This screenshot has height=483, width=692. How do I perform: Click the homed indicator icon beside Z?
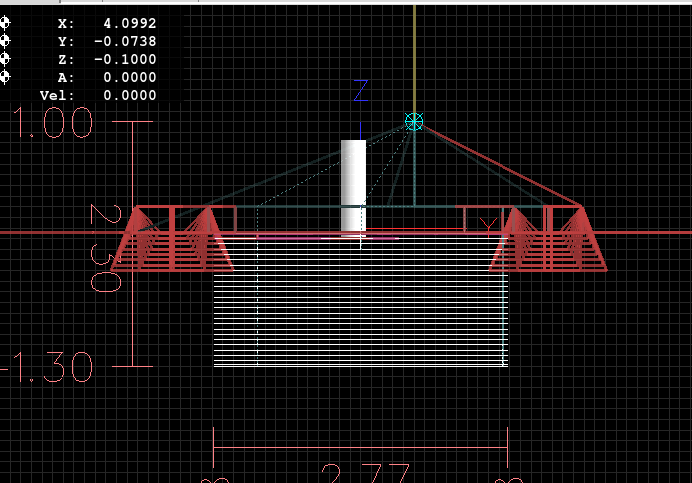pos(4,59)
